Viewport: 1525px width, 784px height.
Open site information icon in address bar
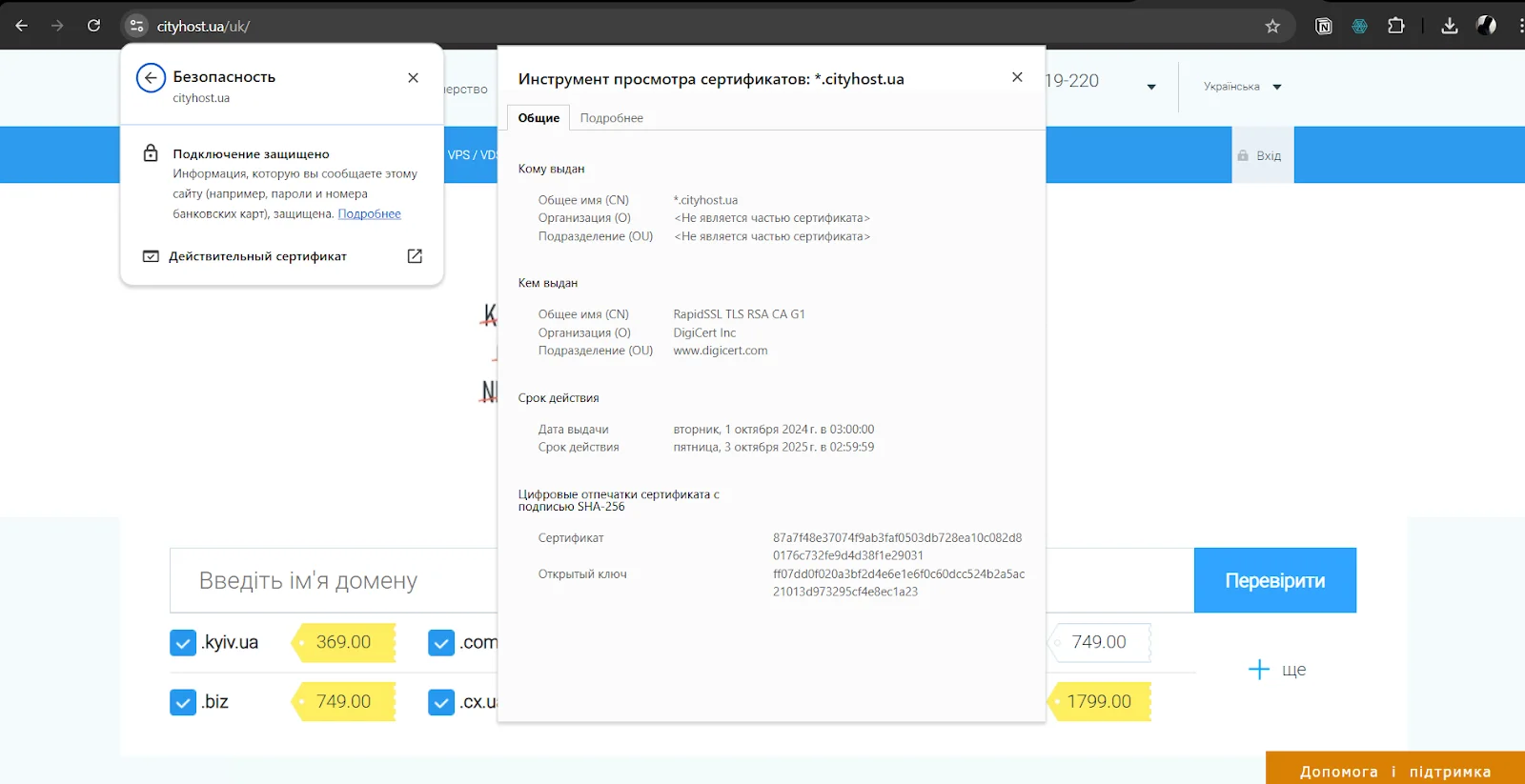click(x=136, y=26)
